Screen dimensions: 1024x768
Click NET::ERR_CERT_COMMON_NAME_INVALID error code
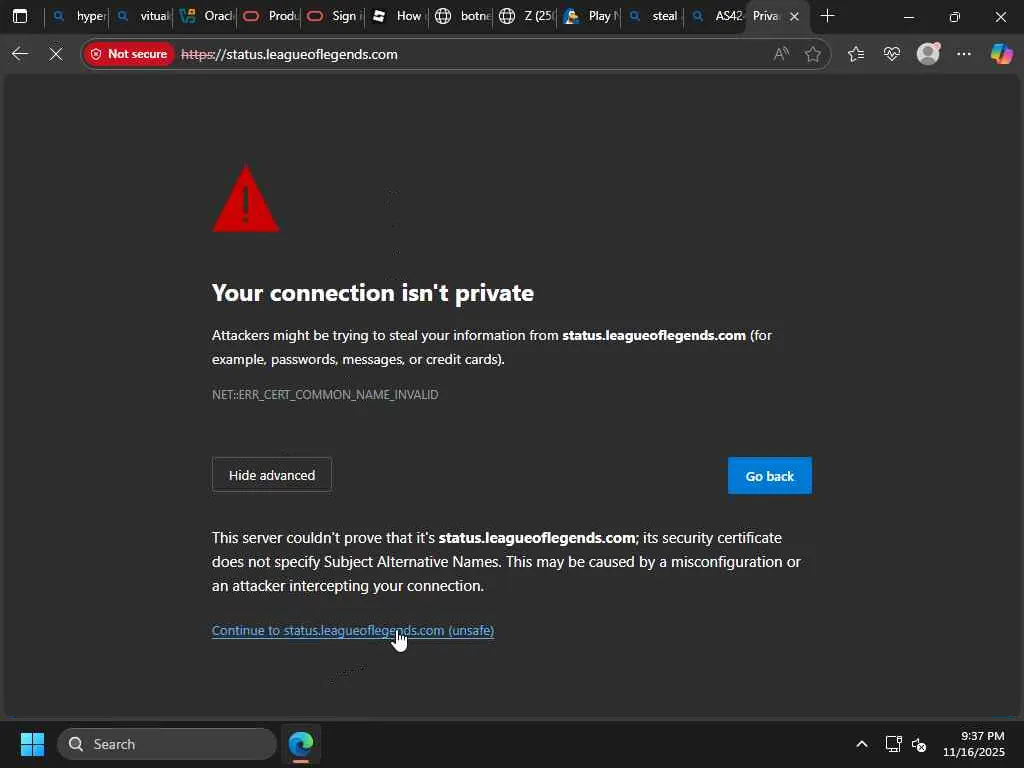[x=325, y=394]
